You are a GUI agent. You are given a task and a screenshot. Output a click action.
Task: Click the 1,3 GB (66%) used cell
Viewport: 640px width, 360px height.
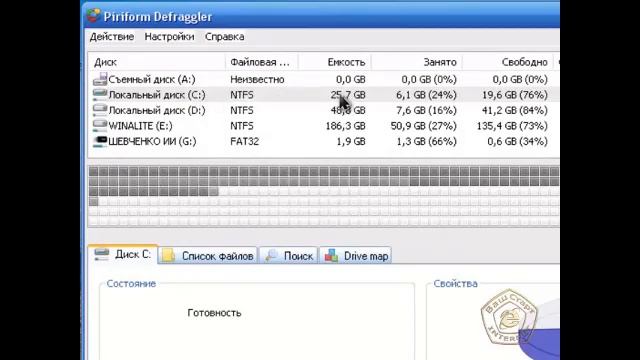click(427, 141)
